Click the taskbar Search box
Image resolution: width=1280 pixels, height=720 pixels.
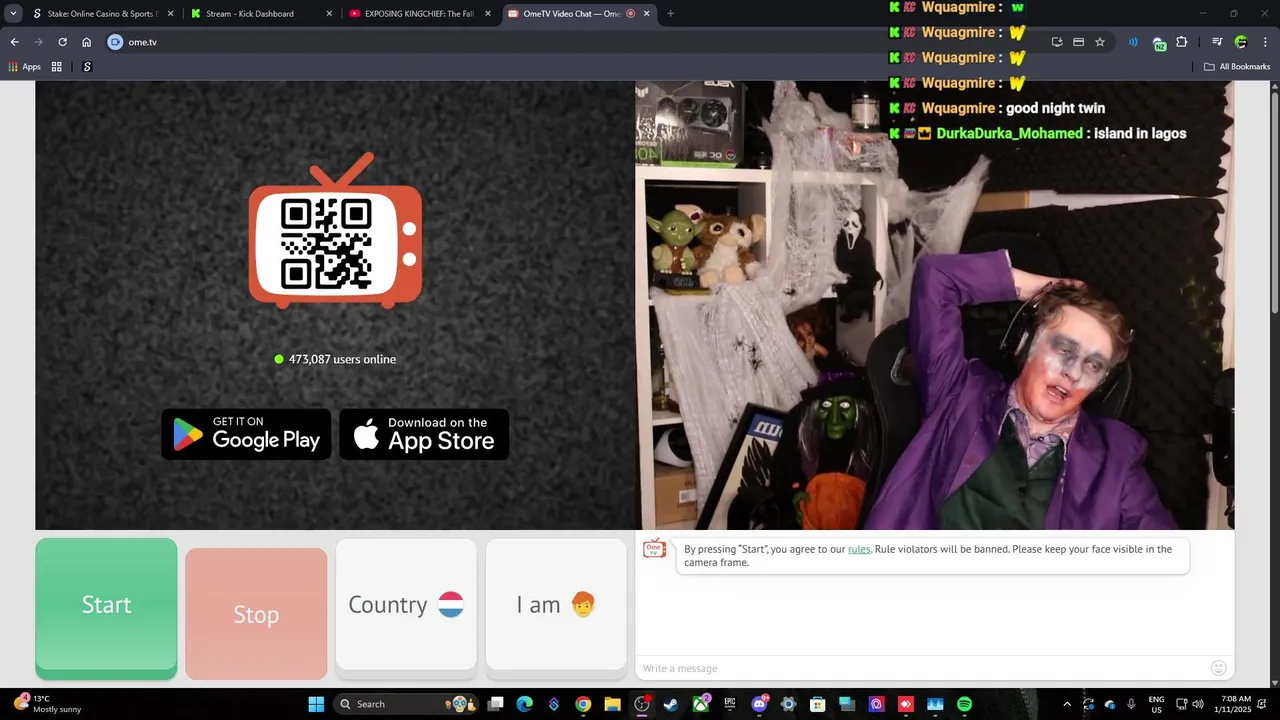click(405, 704)
